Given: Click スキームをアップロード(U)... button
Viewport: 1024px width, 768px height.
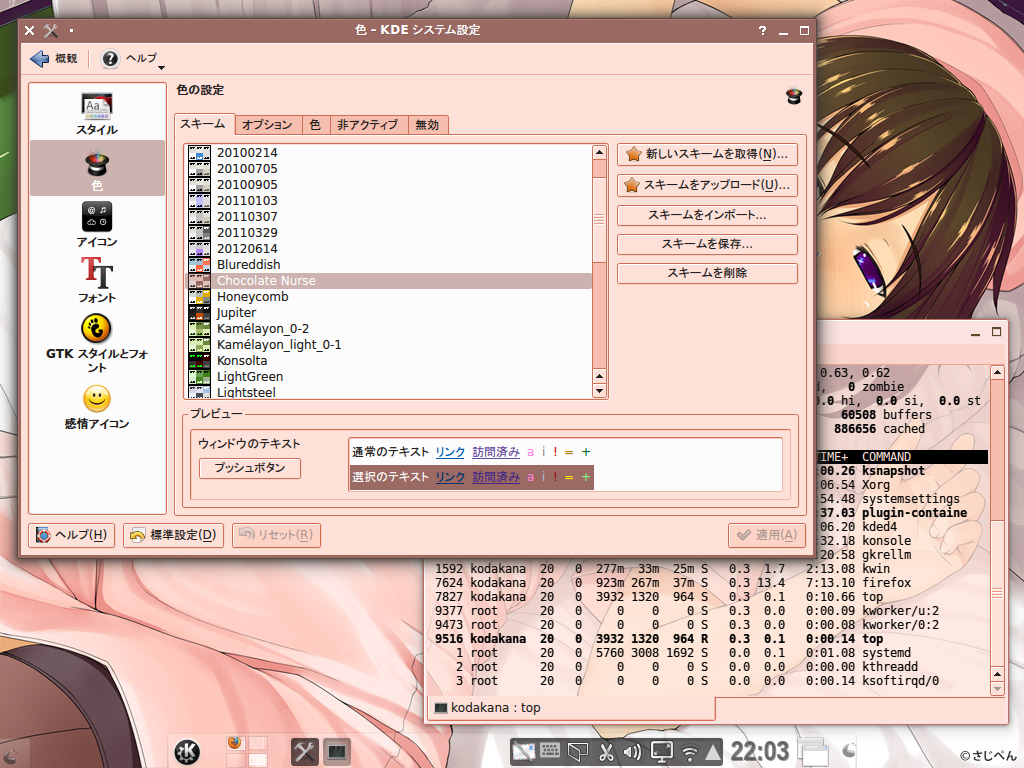Looking at the screenshot, I should tap(707, 185).
